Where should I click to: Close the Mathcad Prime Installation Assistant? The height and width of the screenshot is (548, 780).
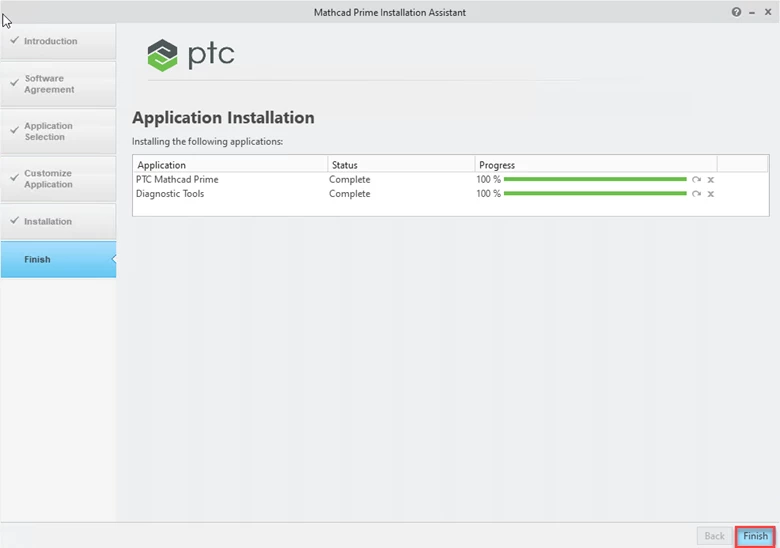768,12
